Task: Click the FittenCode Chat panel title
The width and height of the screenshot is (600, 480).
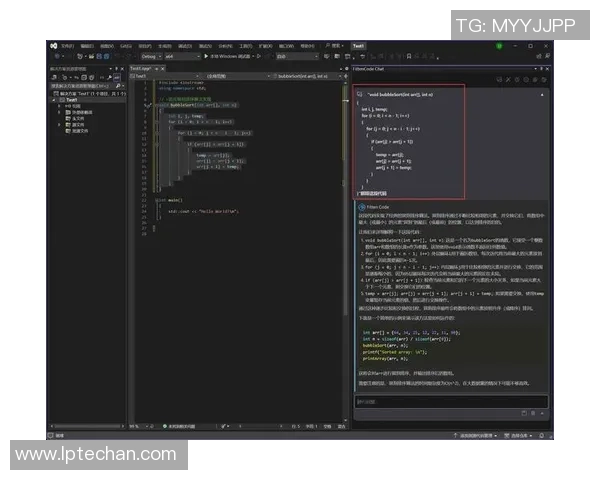Action: click(368, 69)
